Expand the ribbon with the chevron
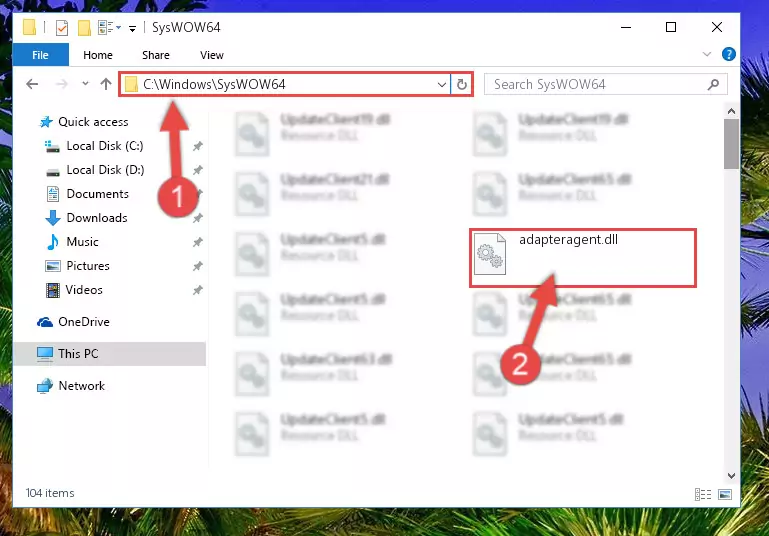This screenshot has height=536, width=769. (707, 54)
